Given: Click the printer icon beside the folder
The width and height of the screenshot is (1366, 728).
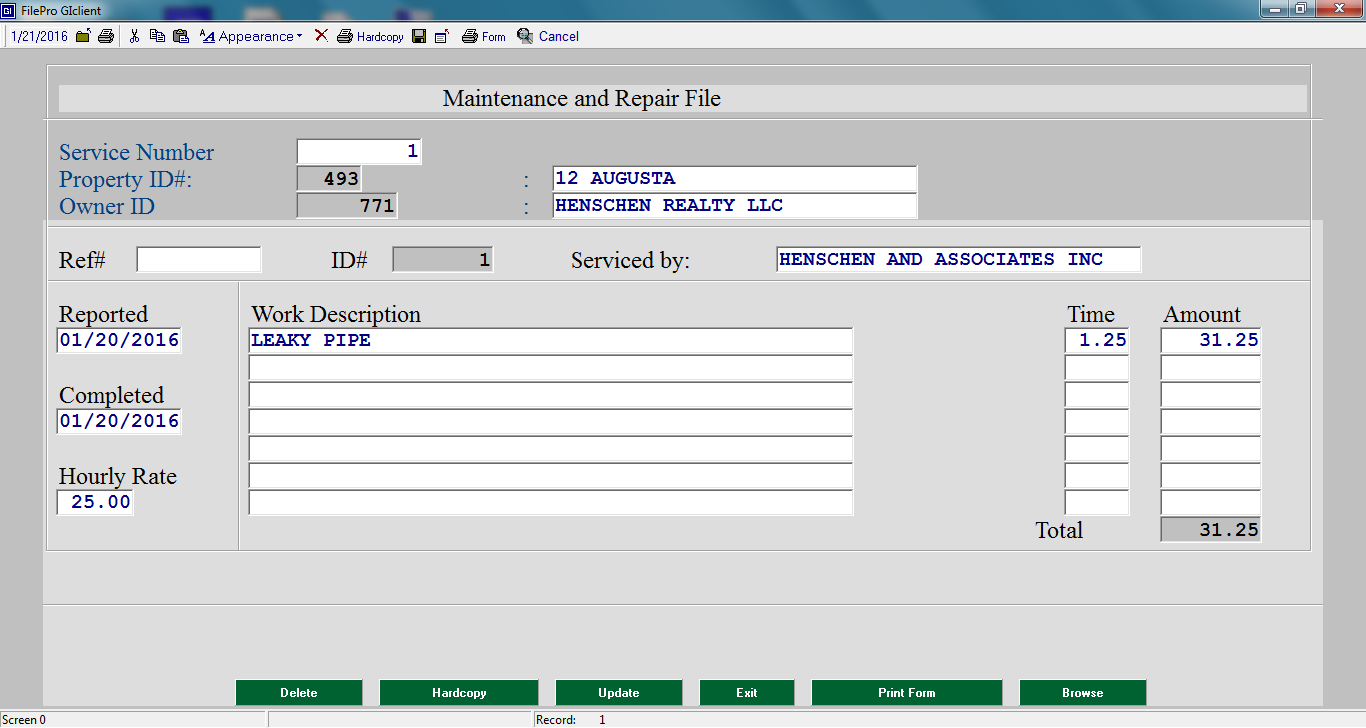Looking at the screenshot, I should coord(105,36).
